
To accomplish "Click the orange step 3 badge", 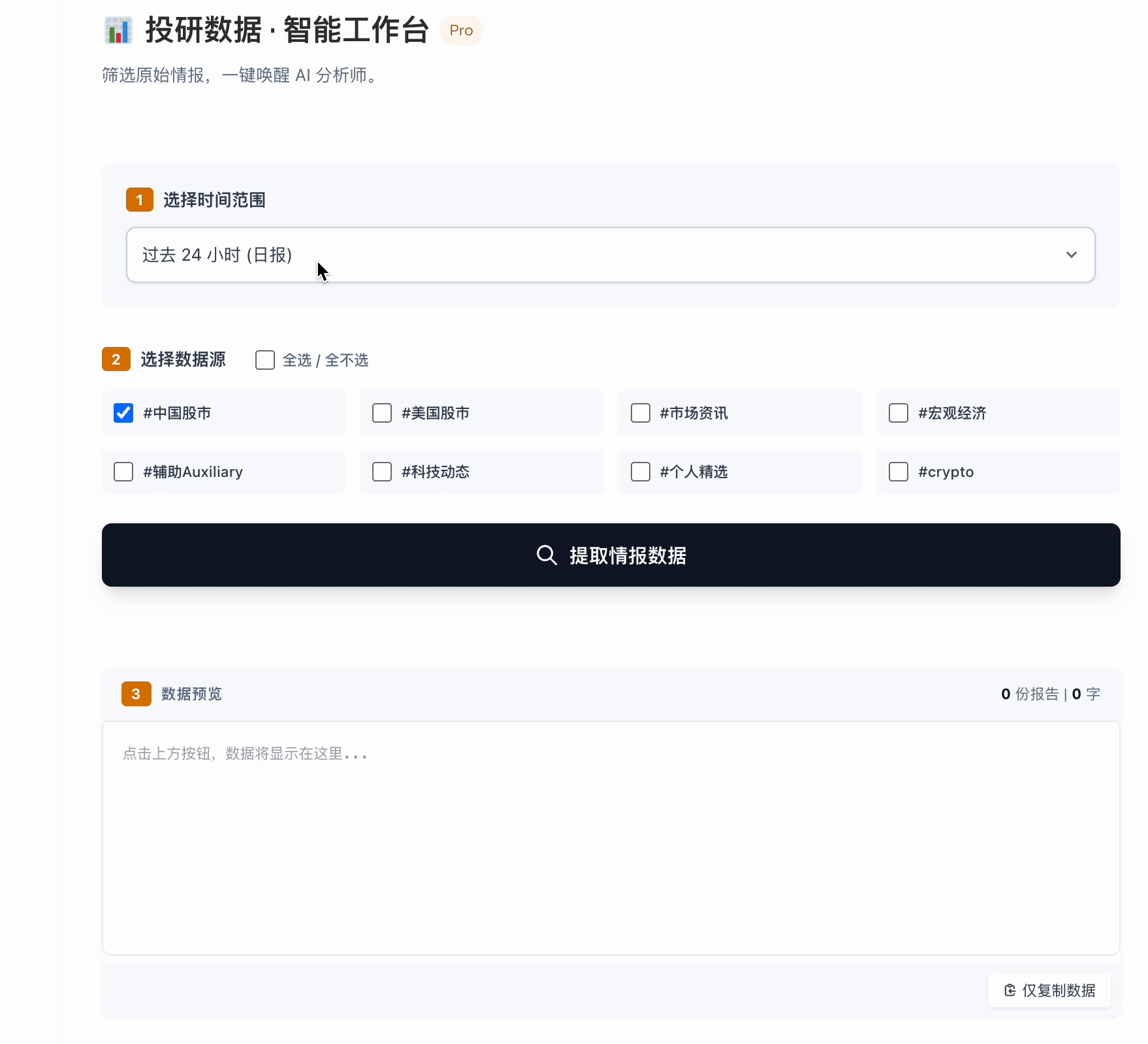I will pos(136,694).
